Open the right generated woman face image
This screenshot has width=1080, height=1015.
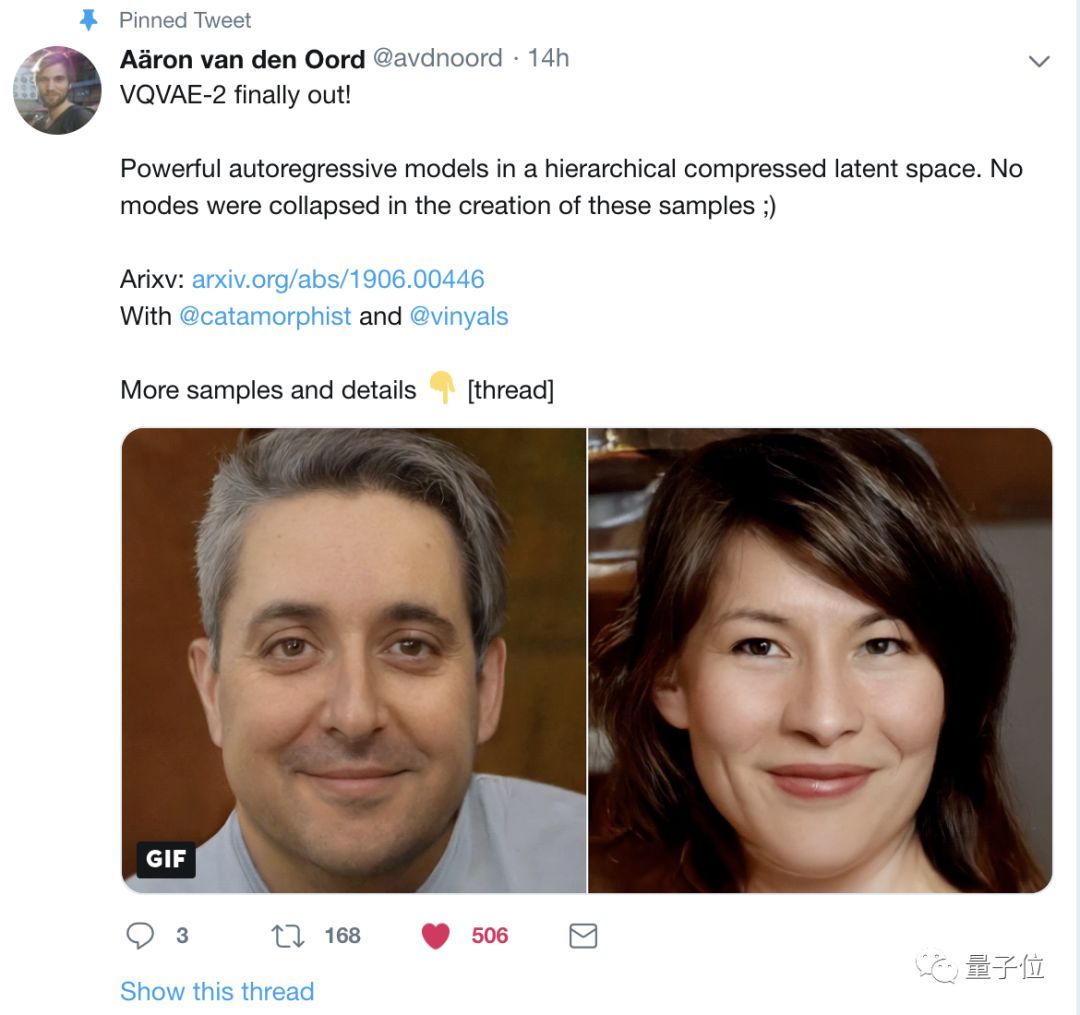[x=820, y=660]
